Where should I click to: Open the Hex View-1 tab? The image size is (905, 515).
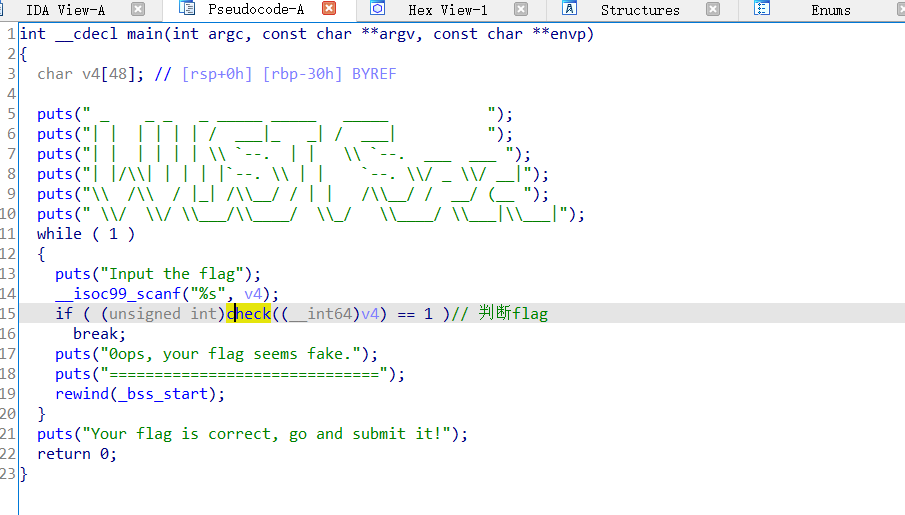[447, 10]
